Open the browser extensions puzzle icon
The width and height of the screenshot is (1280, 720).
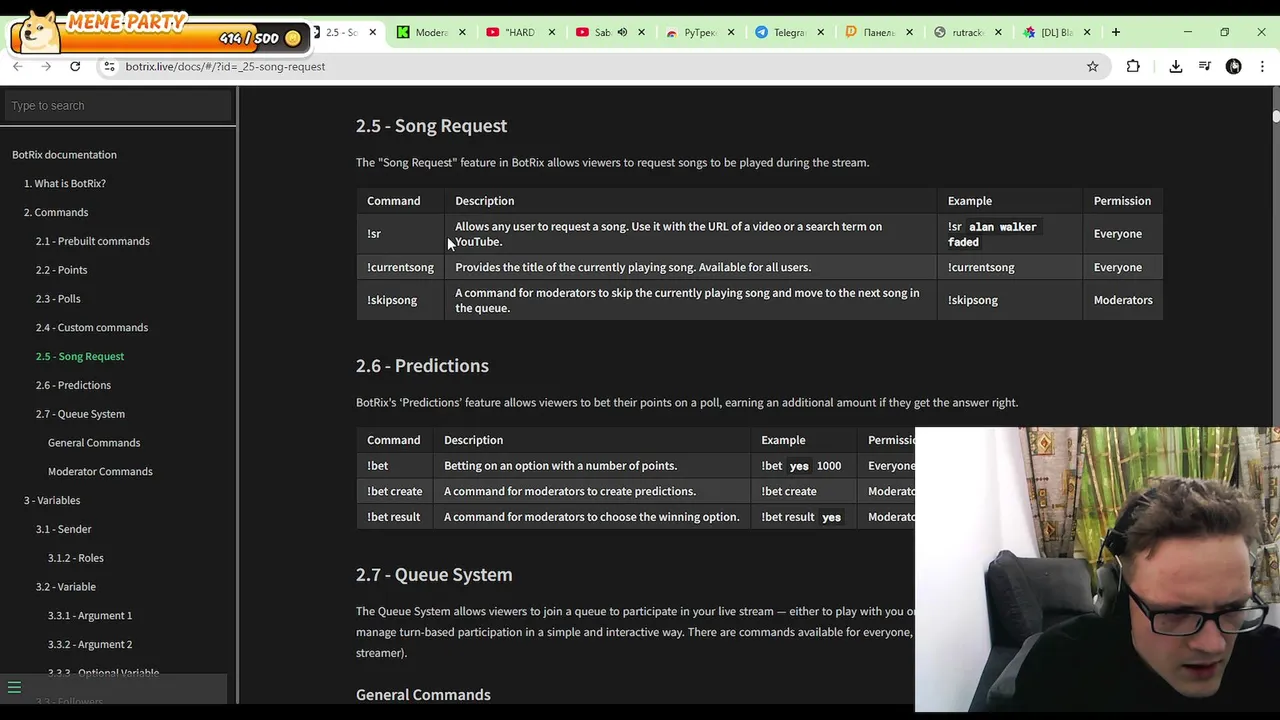[1133, 66]
